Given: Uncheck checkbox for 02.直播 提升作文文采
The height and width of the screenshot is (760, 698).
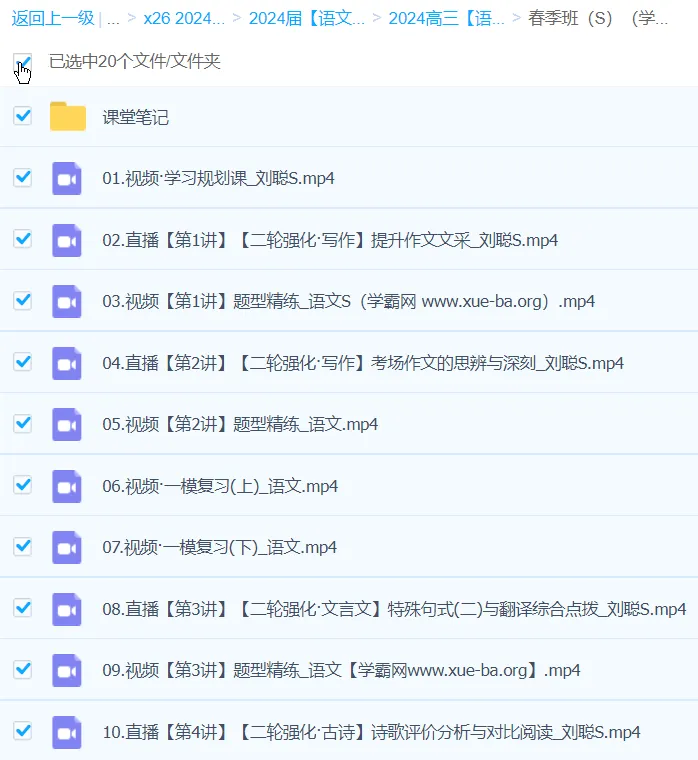Looking at the screenshot, I should (x=23, y=239).
